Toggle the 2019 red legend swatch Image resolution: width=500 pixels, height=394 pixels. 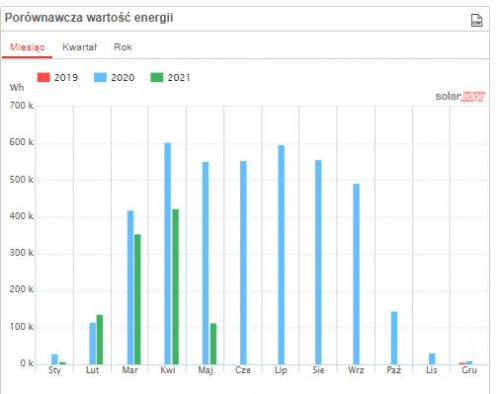43,77
